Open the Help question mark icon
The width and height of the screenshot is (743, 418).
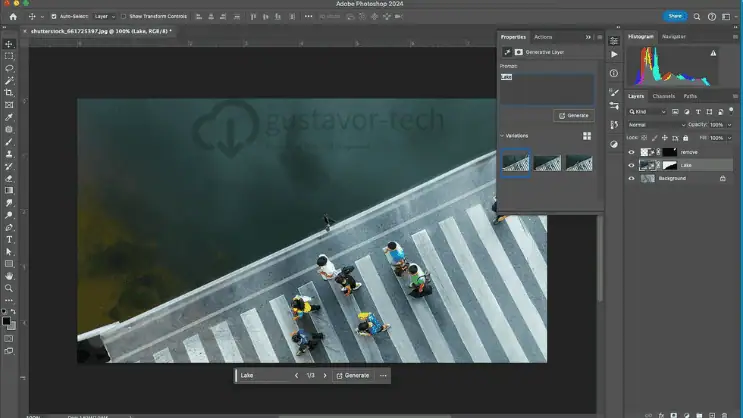click(712, 17)
